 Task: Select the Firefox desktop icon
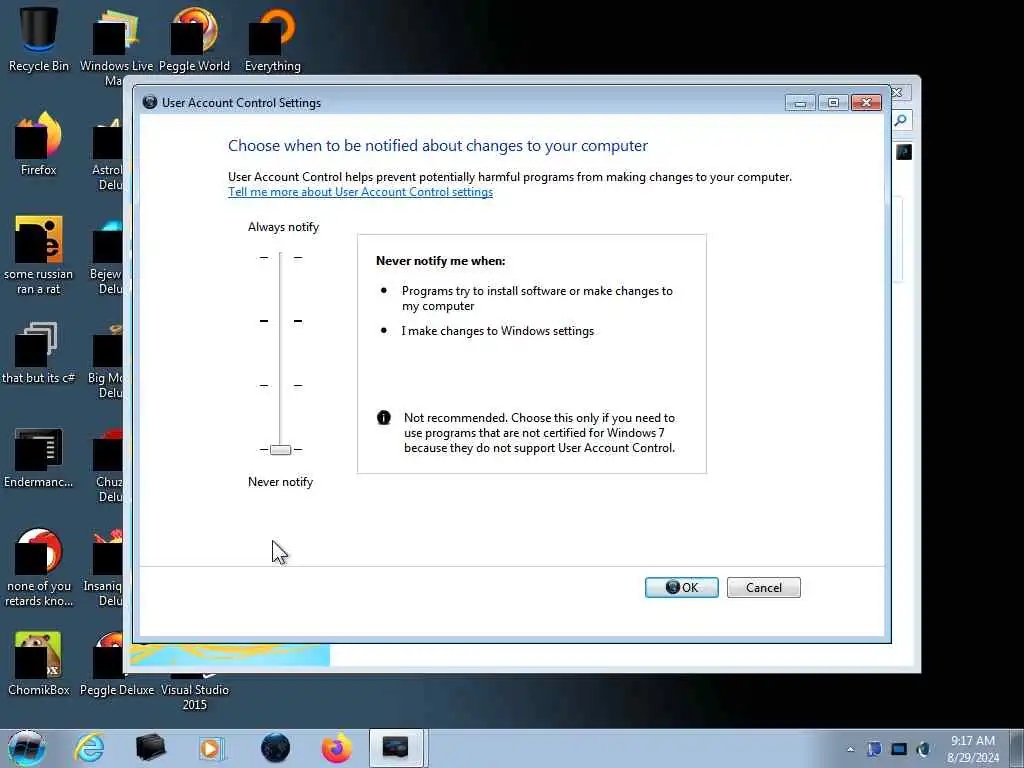pyautogui.click(x=39, y=142)
